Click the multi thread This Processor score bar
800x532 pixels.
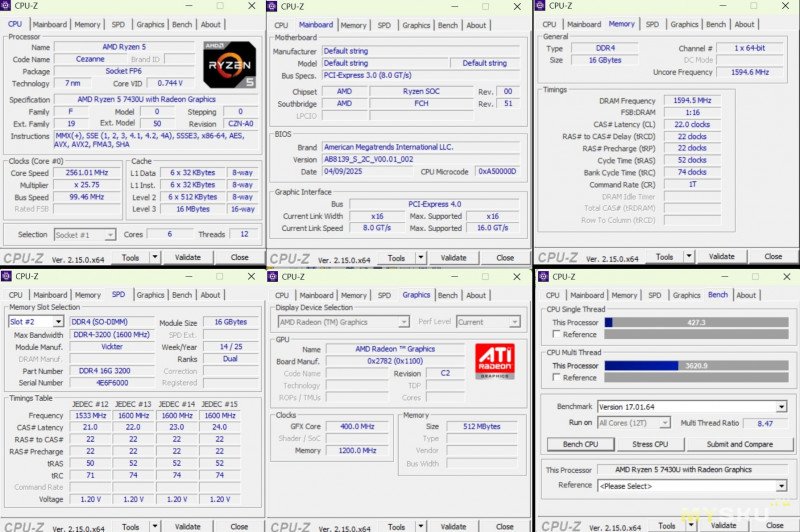[x=696, y=366]
